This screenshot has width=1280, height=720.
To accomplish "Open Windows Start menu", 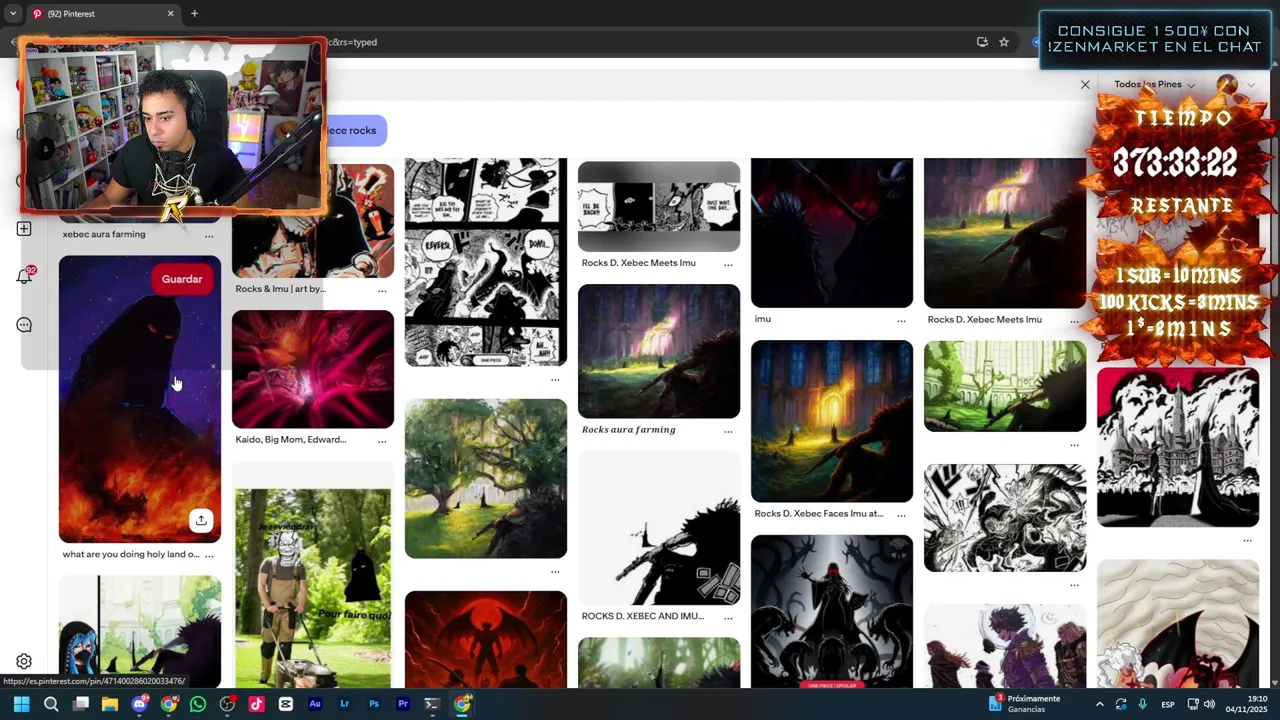I will tap(21, 704).
